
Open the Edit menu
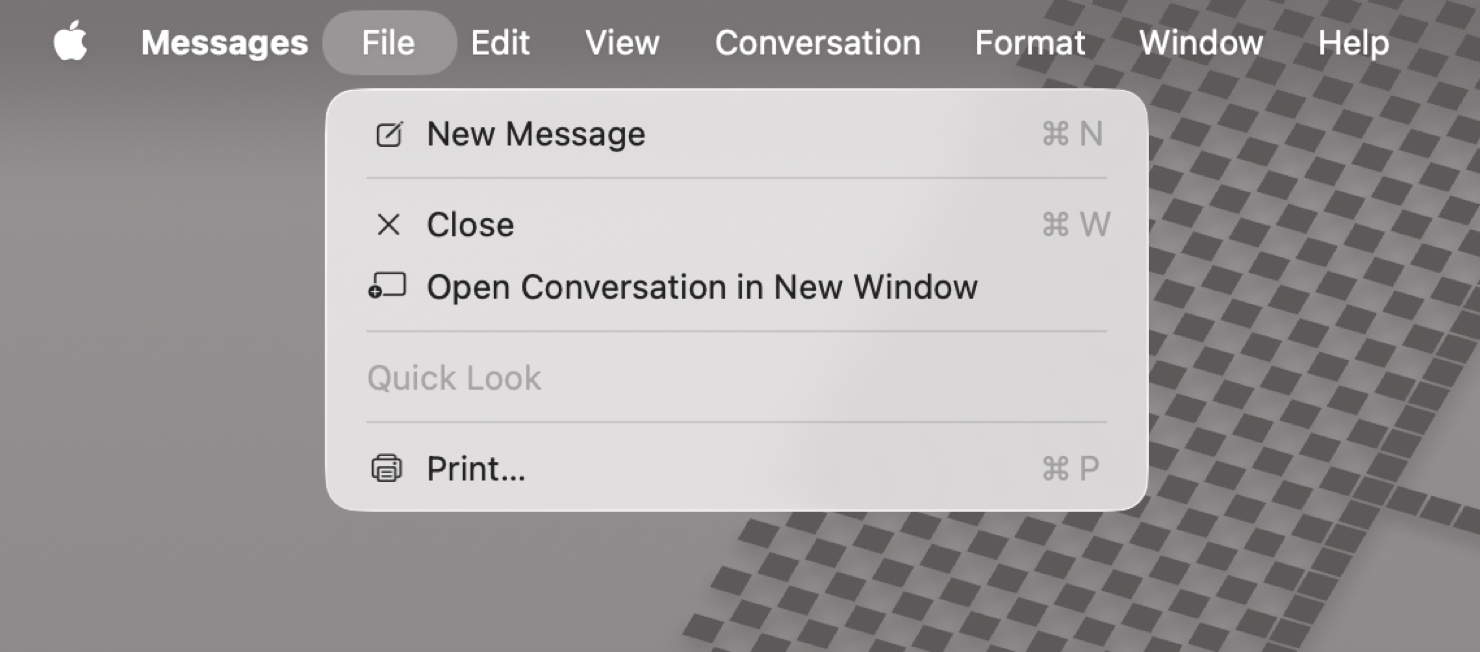pyautogui.click(x=500, y=42)
